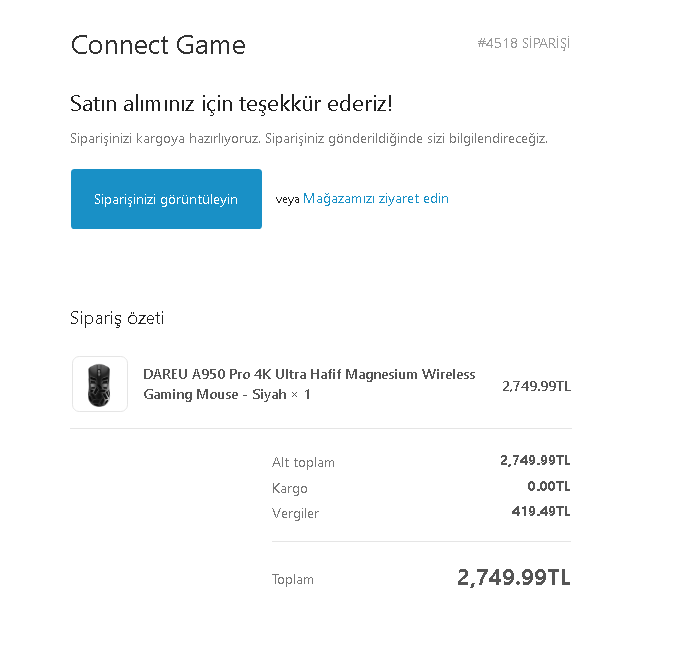Screen dimensions: 682x649
Task: Click the large Toplam total amount
Action: pos(514,577)
